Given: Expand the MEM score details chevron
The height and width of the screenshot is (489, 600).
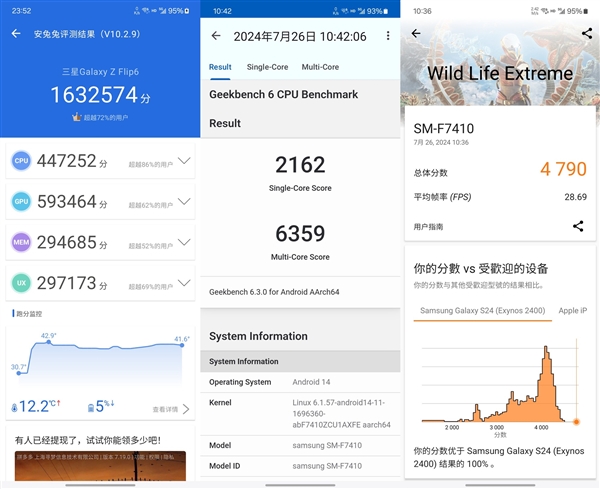Looking at the screenshot, I should point(184,243).
